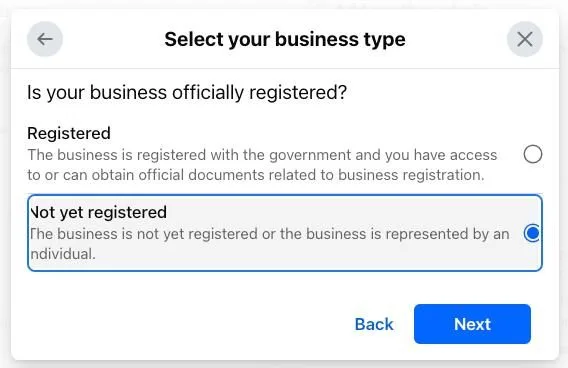The image size is (568, 368).
Task: Click empty space inside the highlighted option card
Action: pyautogui.click(x=308, y=255)
